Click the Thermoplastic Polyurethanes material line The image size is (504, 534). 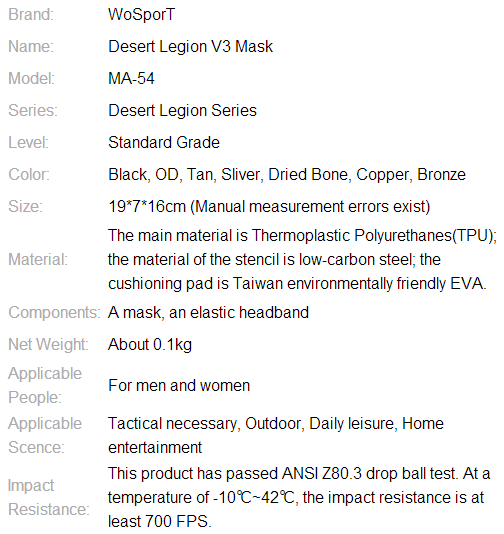coord(302,236)
